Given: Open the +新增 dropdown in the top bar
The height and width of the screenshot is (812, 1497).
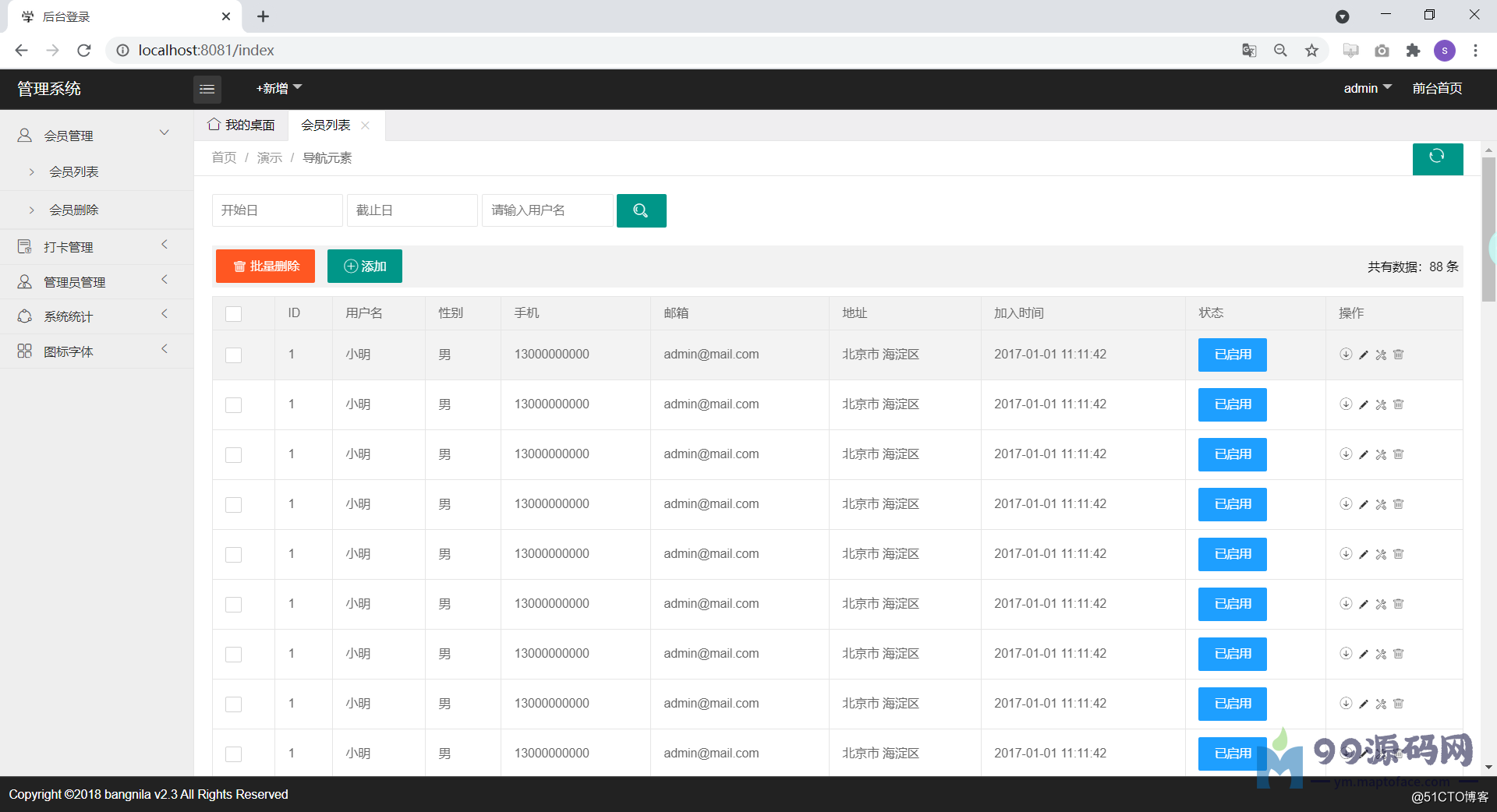Looking at the screenshot, I should pyautogui.click(x=278, y=89).
